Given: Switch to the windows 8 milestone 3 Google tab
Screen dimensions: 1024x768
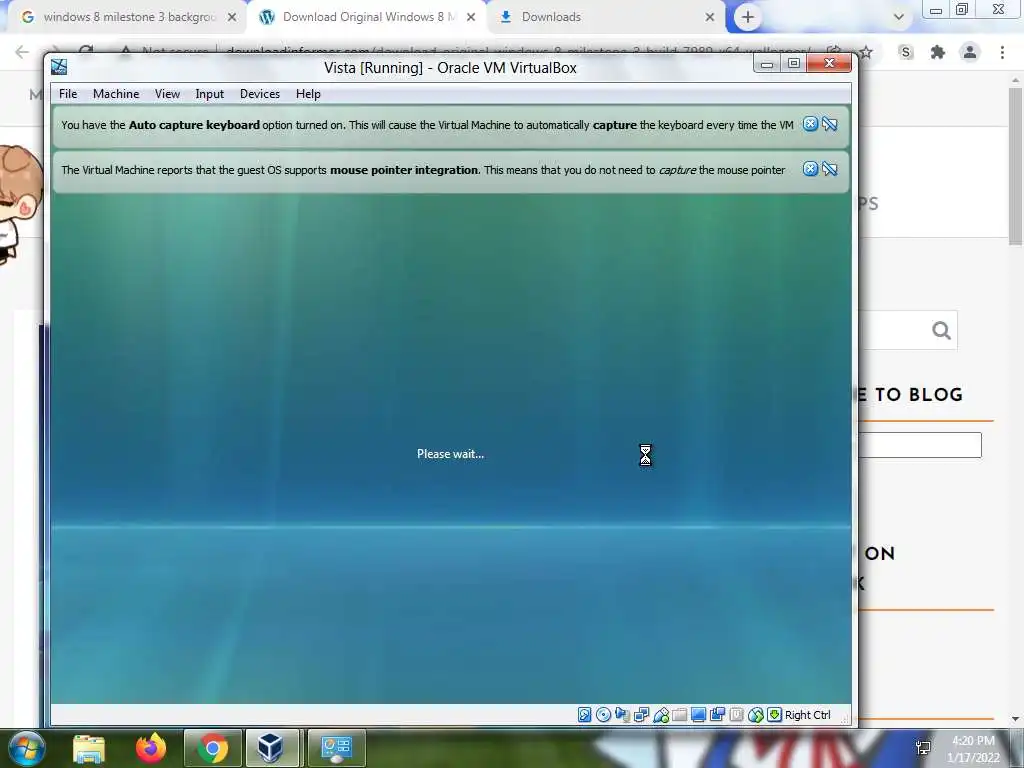Looking at the screenshot, I should point(129,17).
